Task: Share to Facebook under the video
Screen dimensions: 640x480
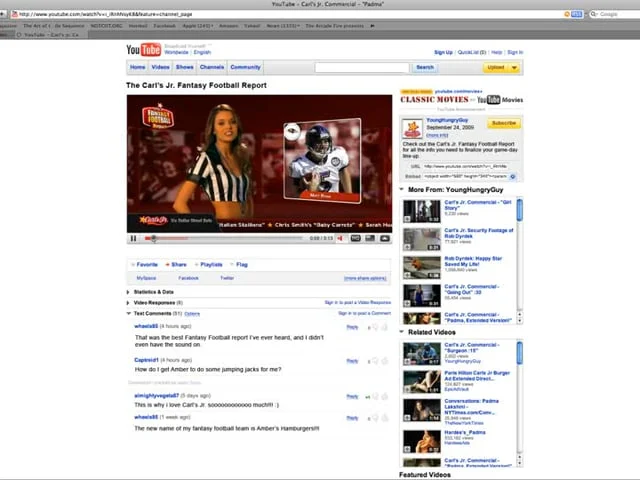Action: (x=188, y=278)
